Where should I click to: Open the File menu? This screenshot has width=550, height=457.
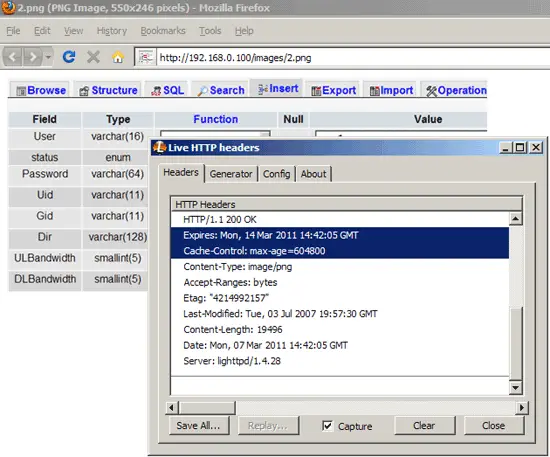pyautogui.click(x=13, y=31)
